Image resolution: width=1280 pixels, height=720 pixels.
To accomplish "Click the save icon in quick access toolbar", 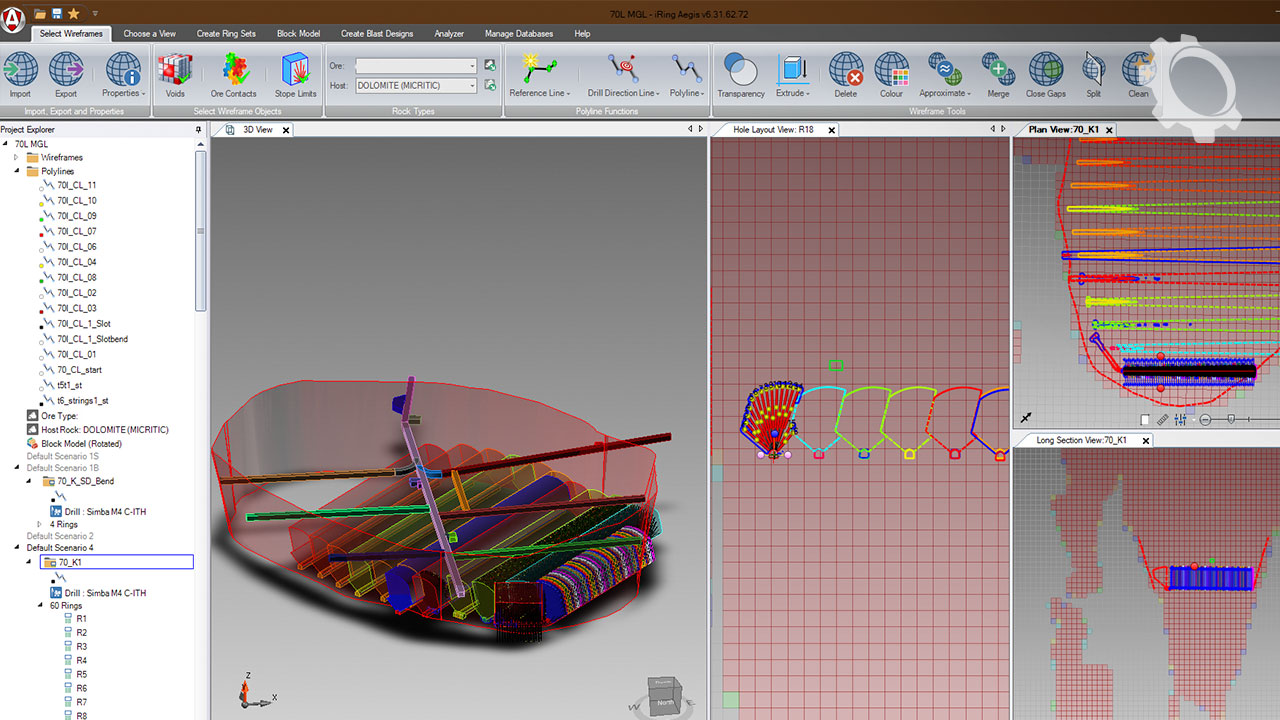I will (x=57, y=14).
